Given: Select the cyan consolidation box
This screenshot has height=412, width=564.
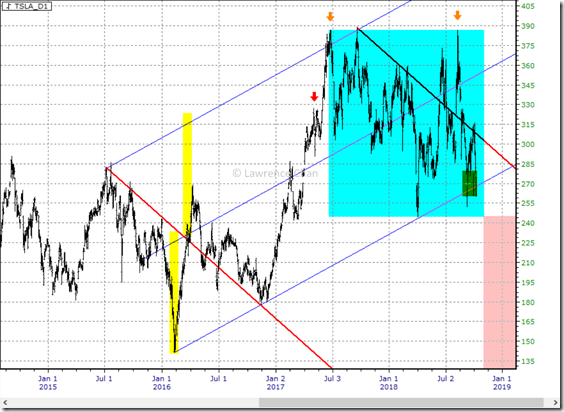Looking at the screenshot, I should point(406,123).
